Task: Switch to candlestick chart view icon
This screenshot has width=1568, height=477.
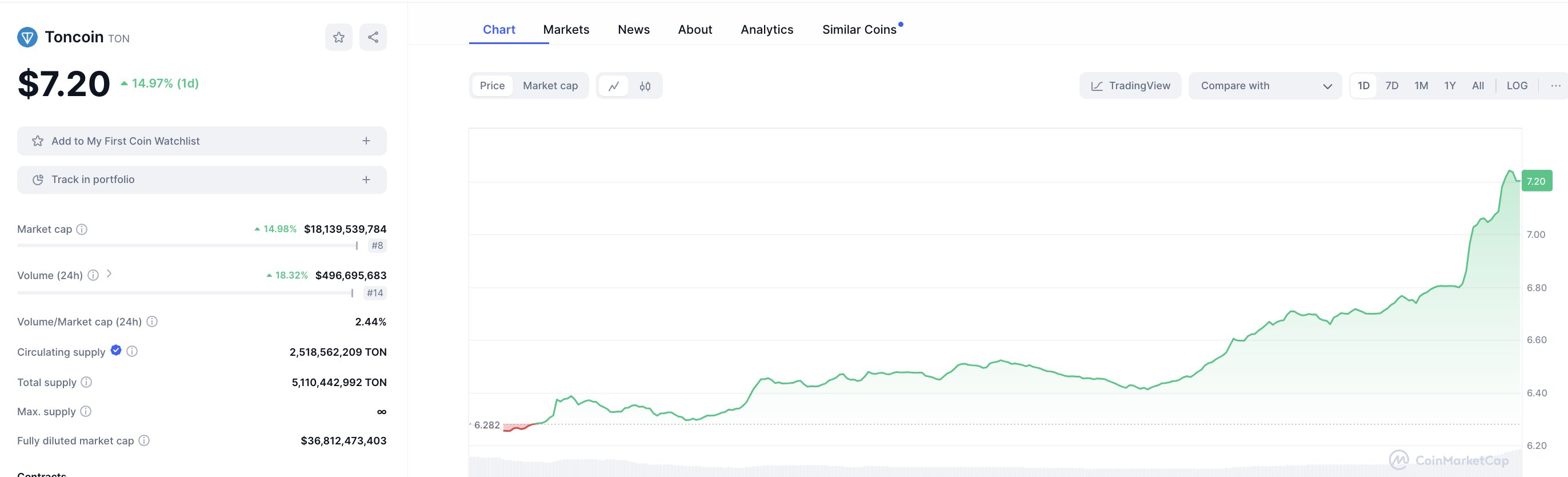Action: [x=645, y=86]
